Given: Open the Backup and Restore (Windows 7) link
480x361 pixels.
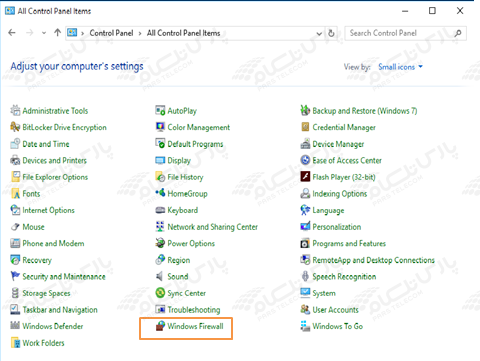Looking at the screenshot, I should (365, 111).
